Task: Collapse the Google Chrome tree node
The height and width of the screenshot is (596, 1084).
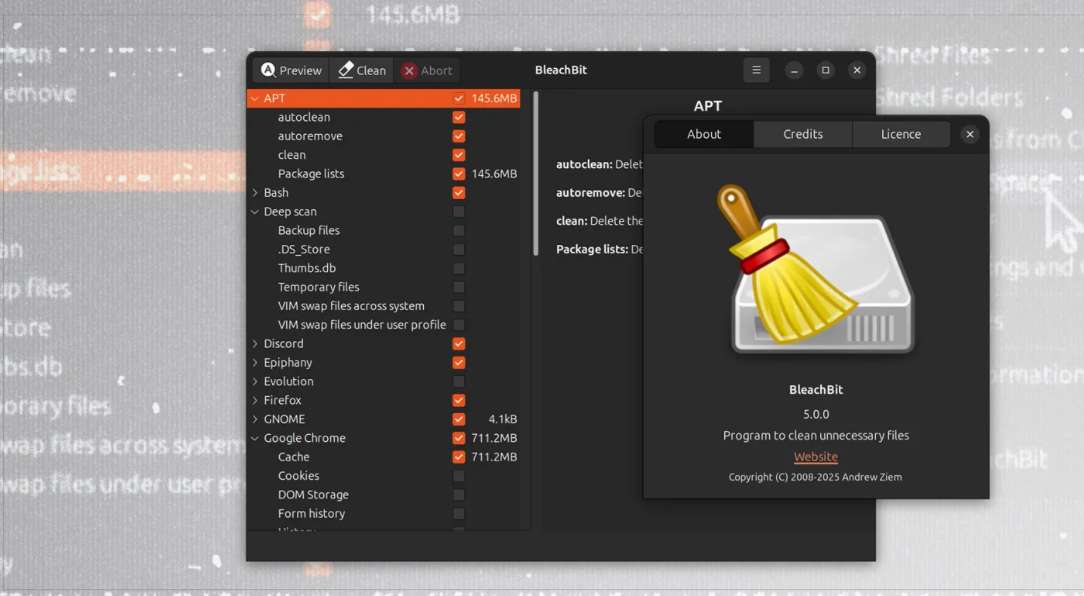Action: 255,438
